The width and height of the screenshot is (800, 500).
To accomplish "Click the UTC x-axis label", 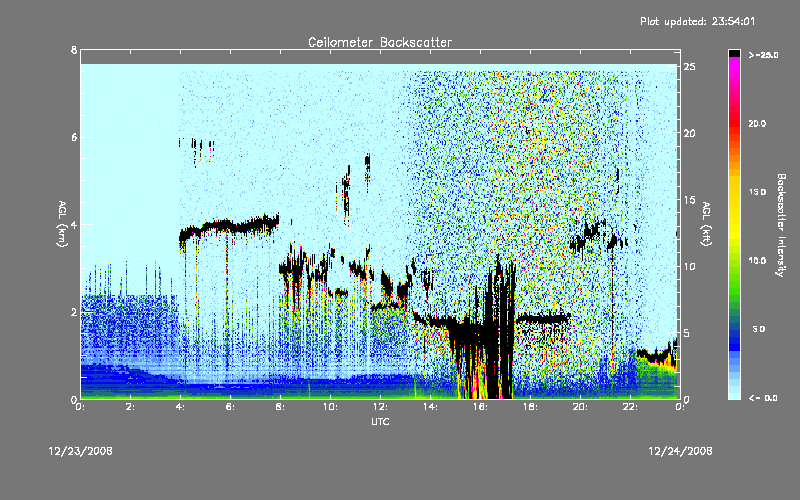I will tap(380, 421).
